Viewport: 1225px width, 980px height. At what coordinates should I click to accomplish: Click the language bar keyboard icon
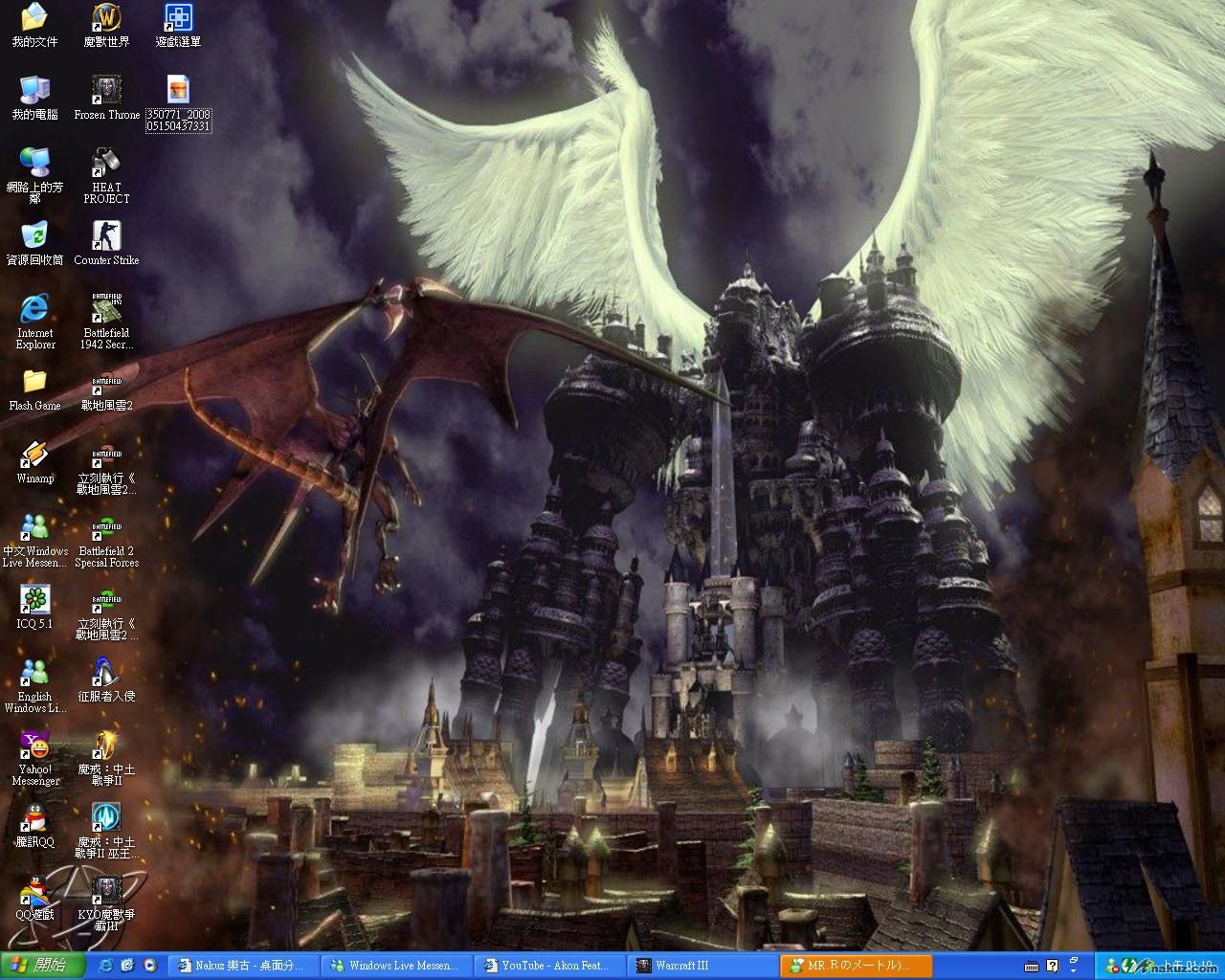tap(1032, 967)
